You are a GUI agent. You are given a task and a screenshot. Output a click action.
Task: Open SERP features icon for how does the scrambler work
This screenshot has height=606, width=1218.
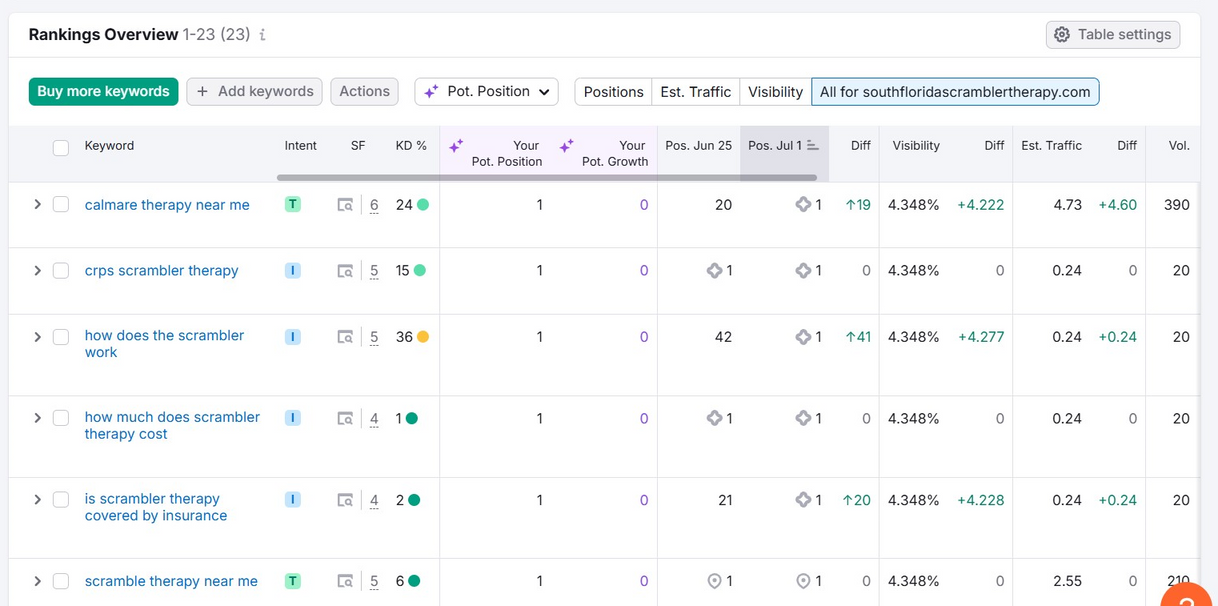tap(345, 337)
